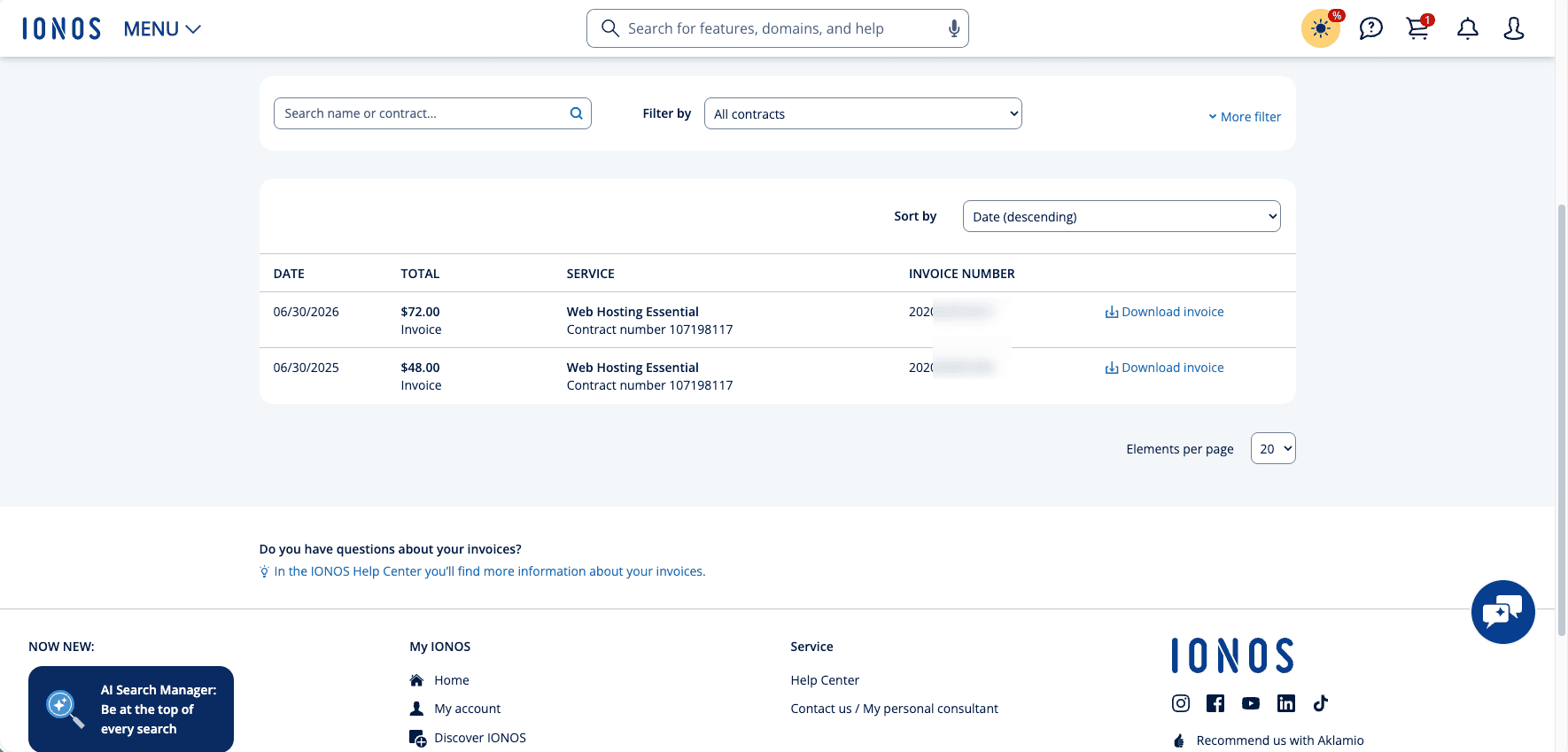The width and height of the screenshot is (1568, 752).
Task: Focus the features and domains search field
Action: pyautogui.click(x=777, y=28)
